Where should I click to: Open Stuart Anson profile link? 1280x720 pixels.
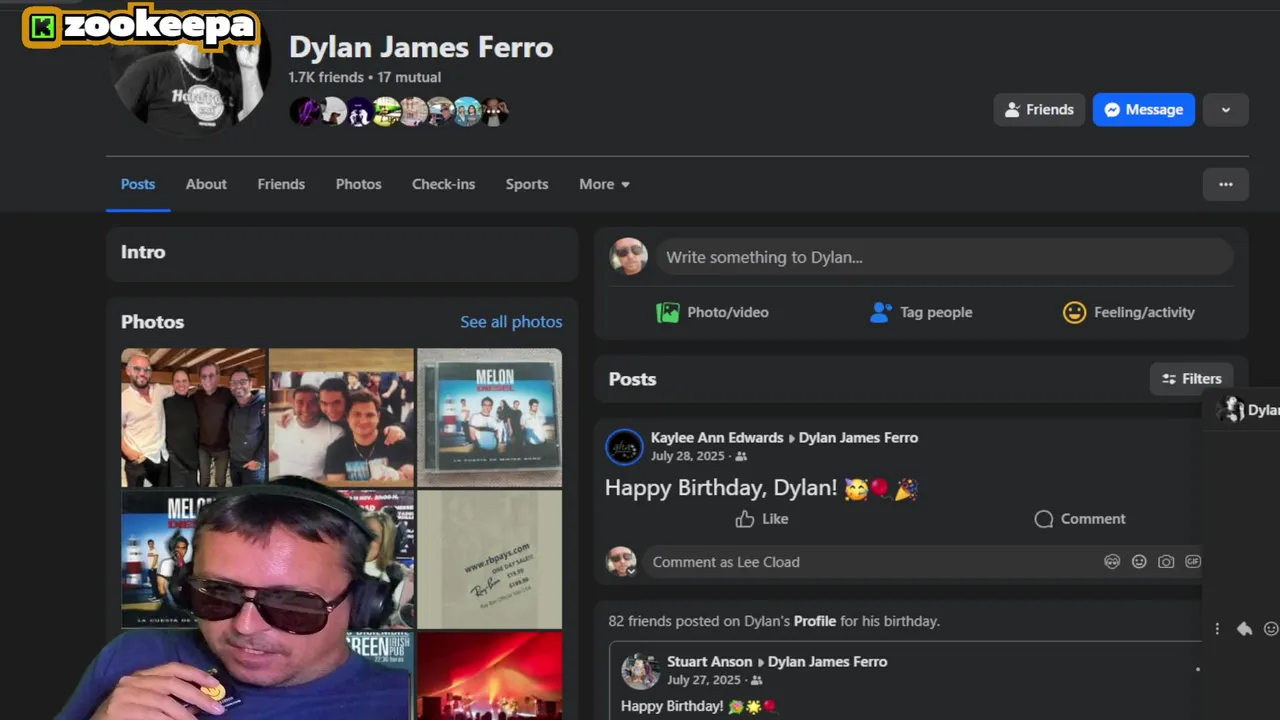pos(709,662)
